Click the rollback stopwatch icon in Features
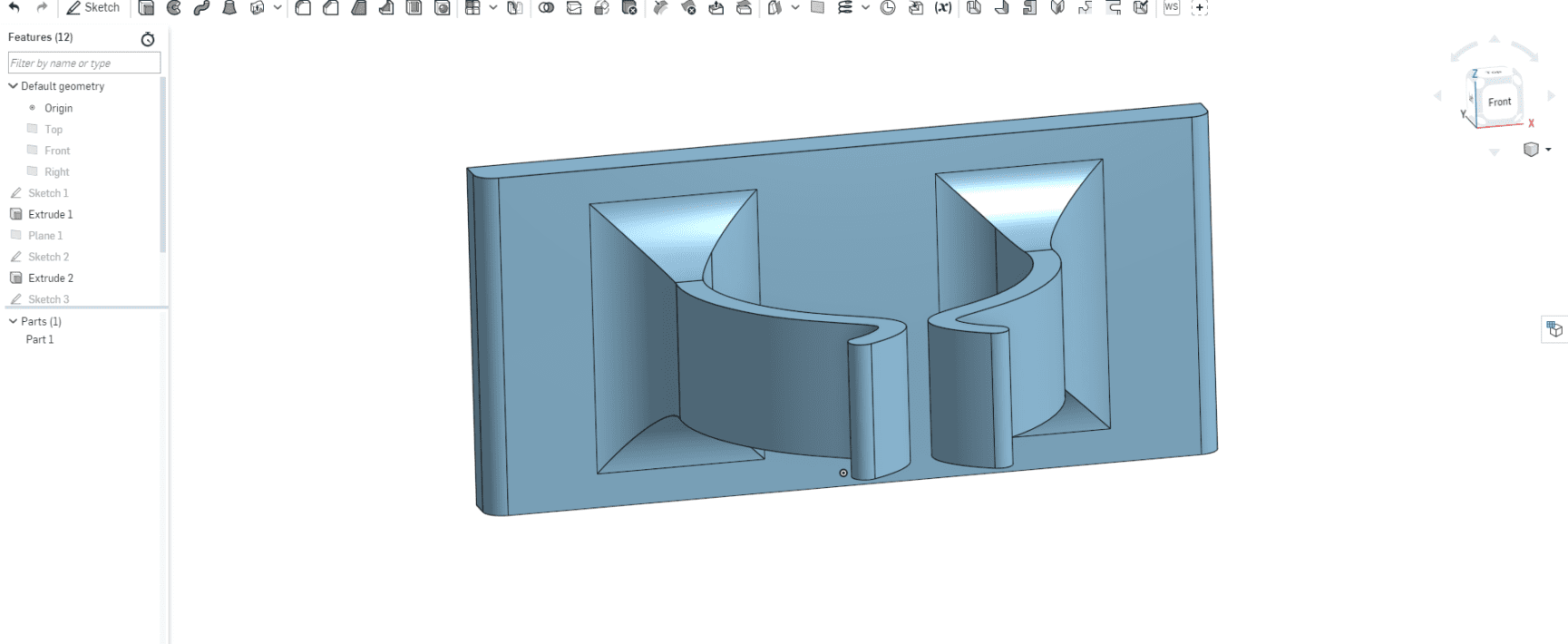This screenshot has width=1568, height=644. tap(148, 39)
